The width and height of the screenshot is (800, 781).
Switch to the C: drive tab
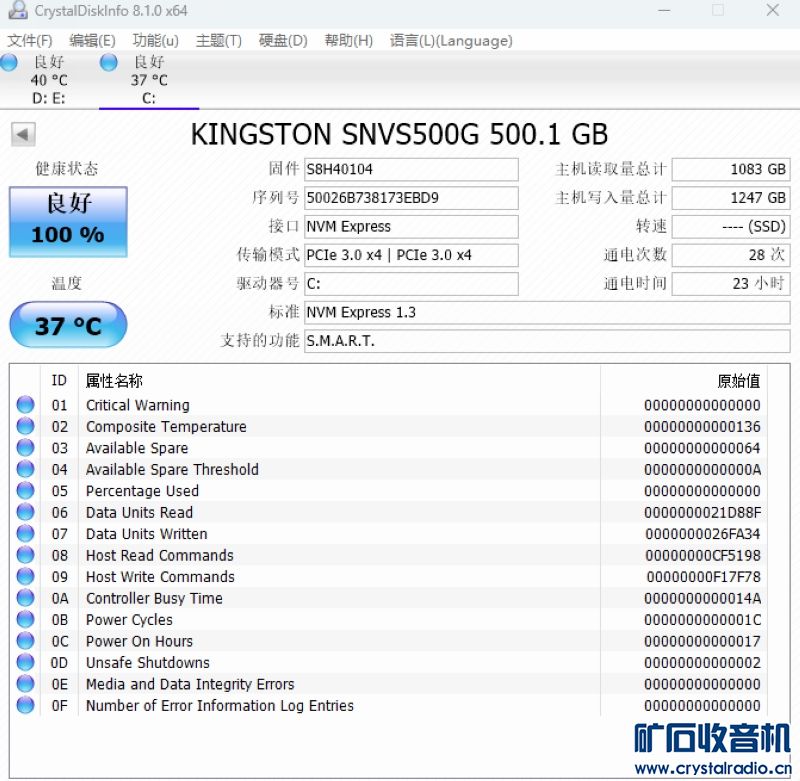(148, 80)
